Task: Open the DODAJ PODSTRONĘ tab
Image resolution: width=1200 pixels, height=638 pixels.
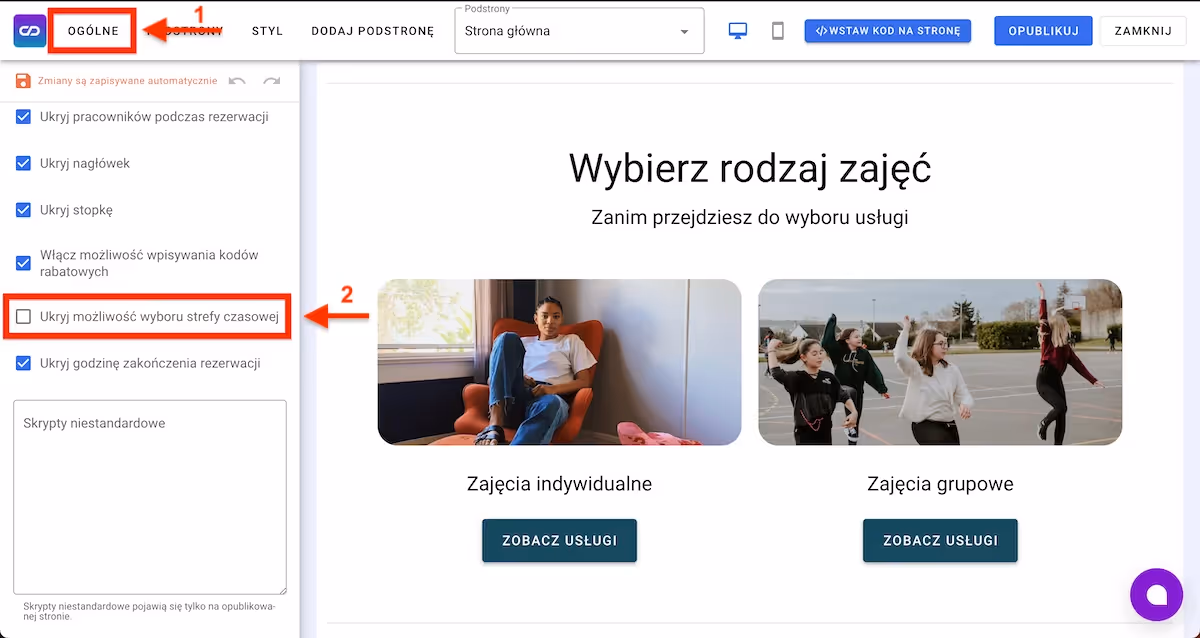Action: point(372,31)
